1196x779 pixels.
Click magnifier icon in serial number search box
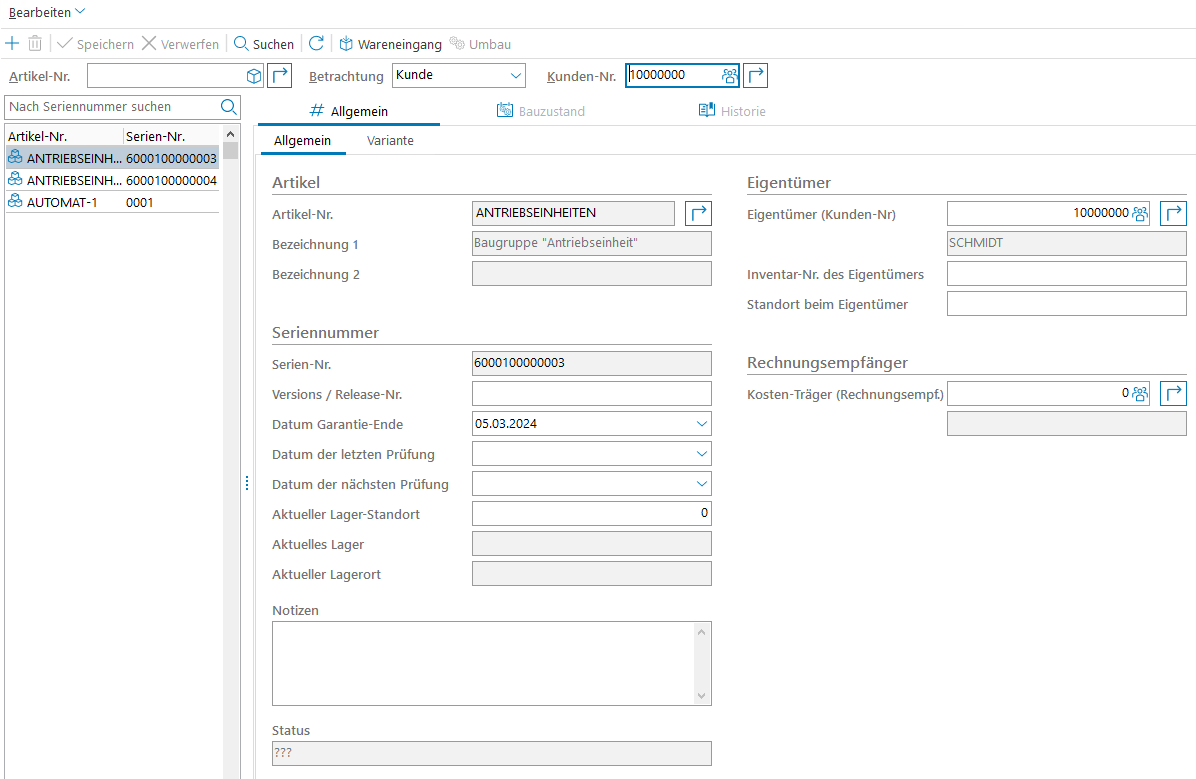click(x=228, y=107)
